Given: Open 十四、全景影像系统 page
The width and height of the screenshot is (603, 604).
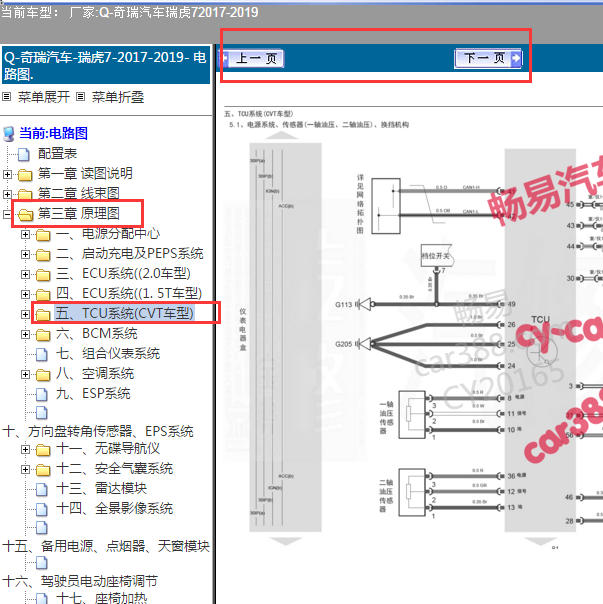Looking at the screenshot, I should point(114,509).
